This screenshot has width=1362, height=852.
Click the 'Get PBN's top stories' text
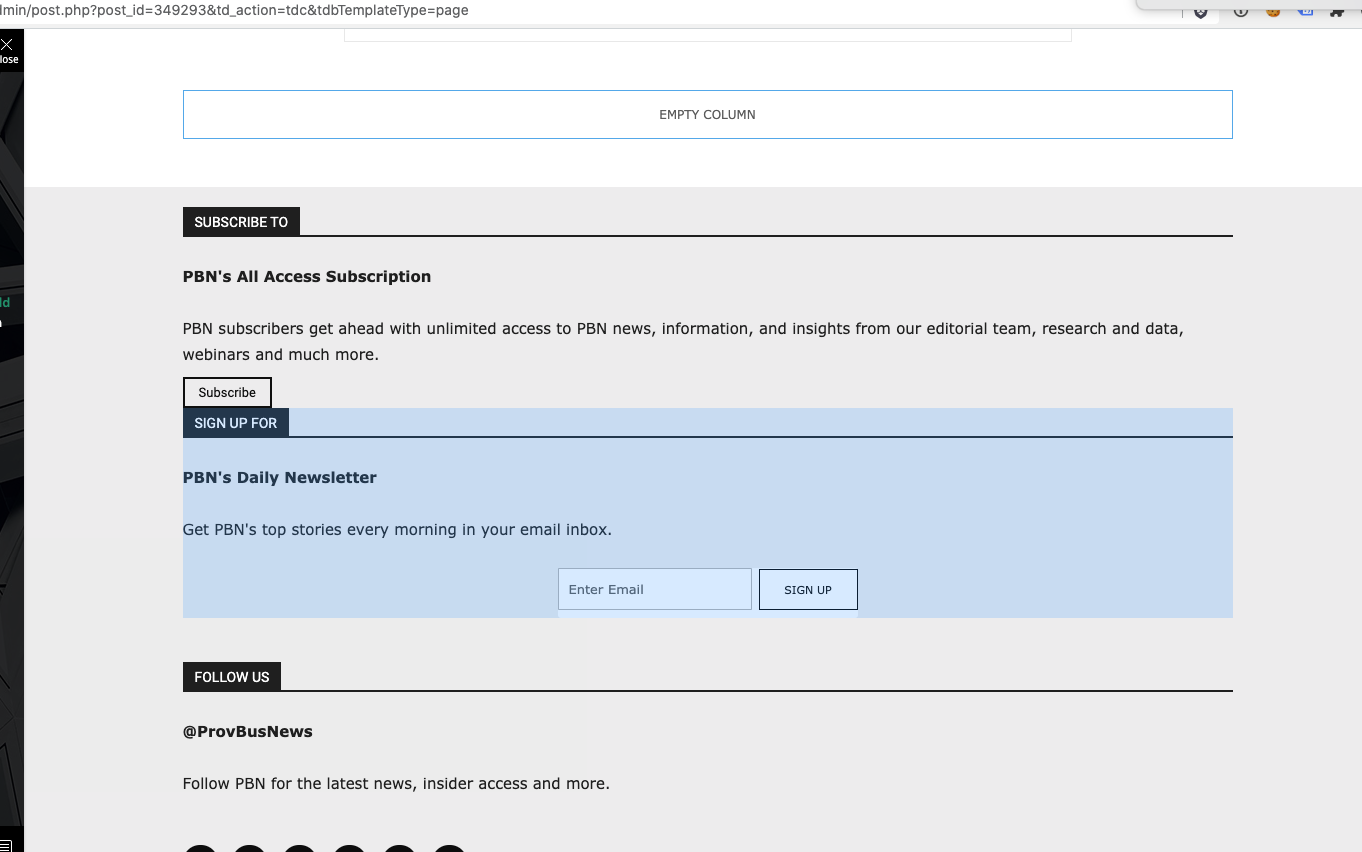(x=397, y=530)
